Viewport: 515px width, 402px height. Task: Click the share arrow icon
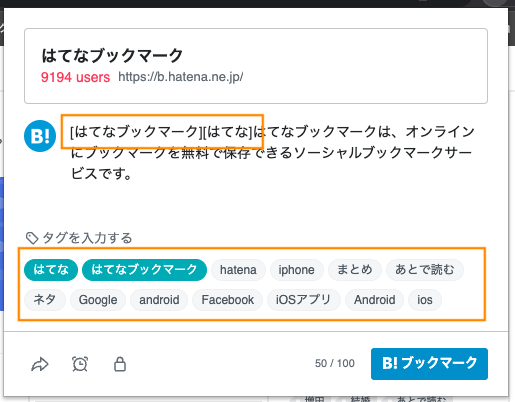tap(40, 364)
